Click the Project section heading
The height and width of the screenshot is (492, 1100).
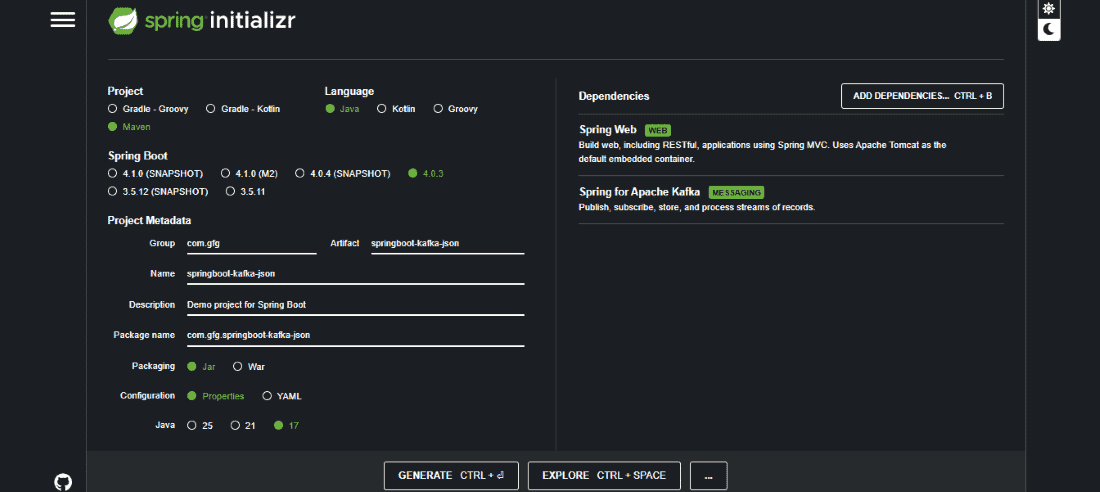click(126, 91)
